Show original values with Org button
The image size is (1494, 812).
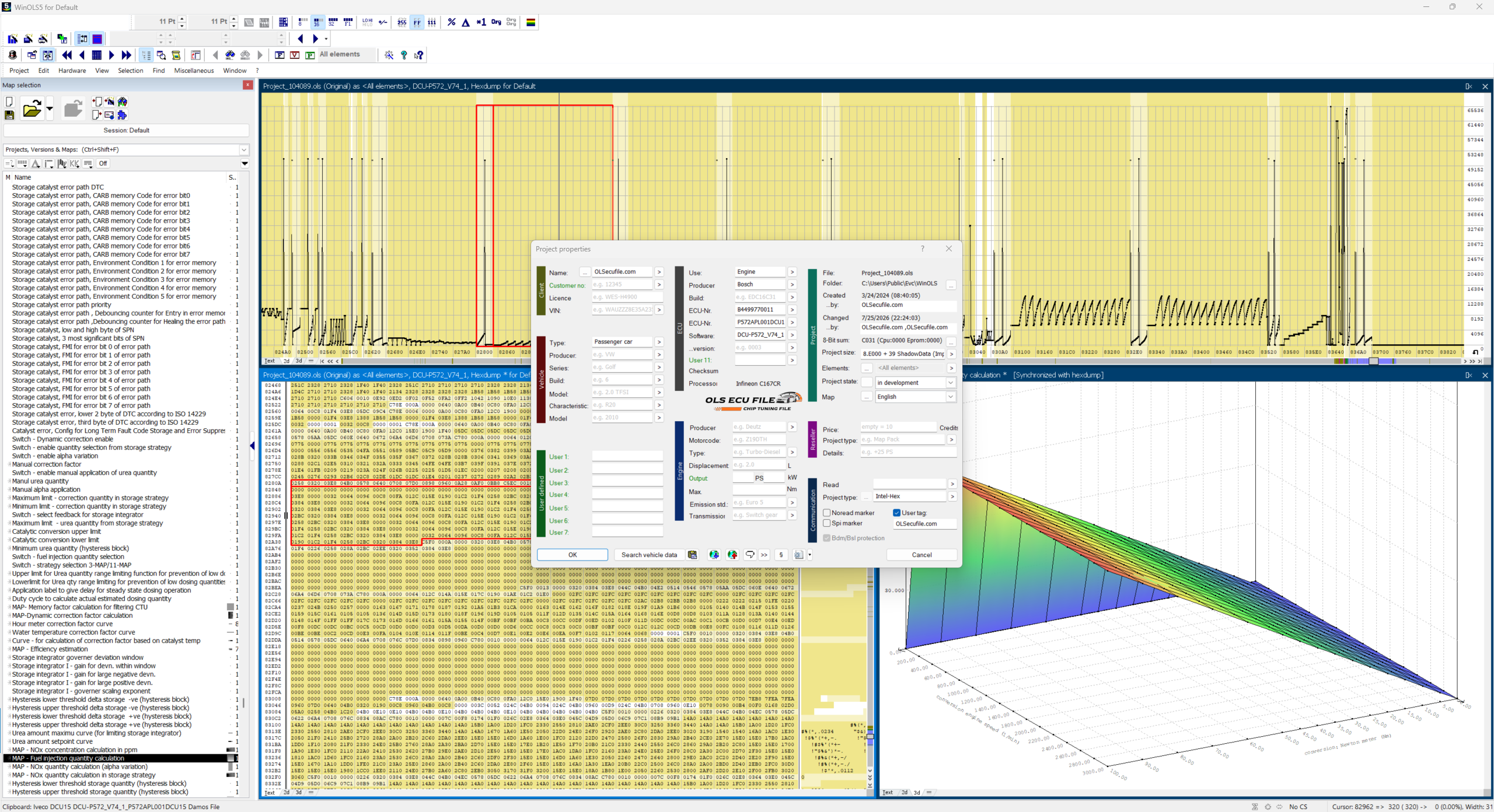(x=496, y=22)
